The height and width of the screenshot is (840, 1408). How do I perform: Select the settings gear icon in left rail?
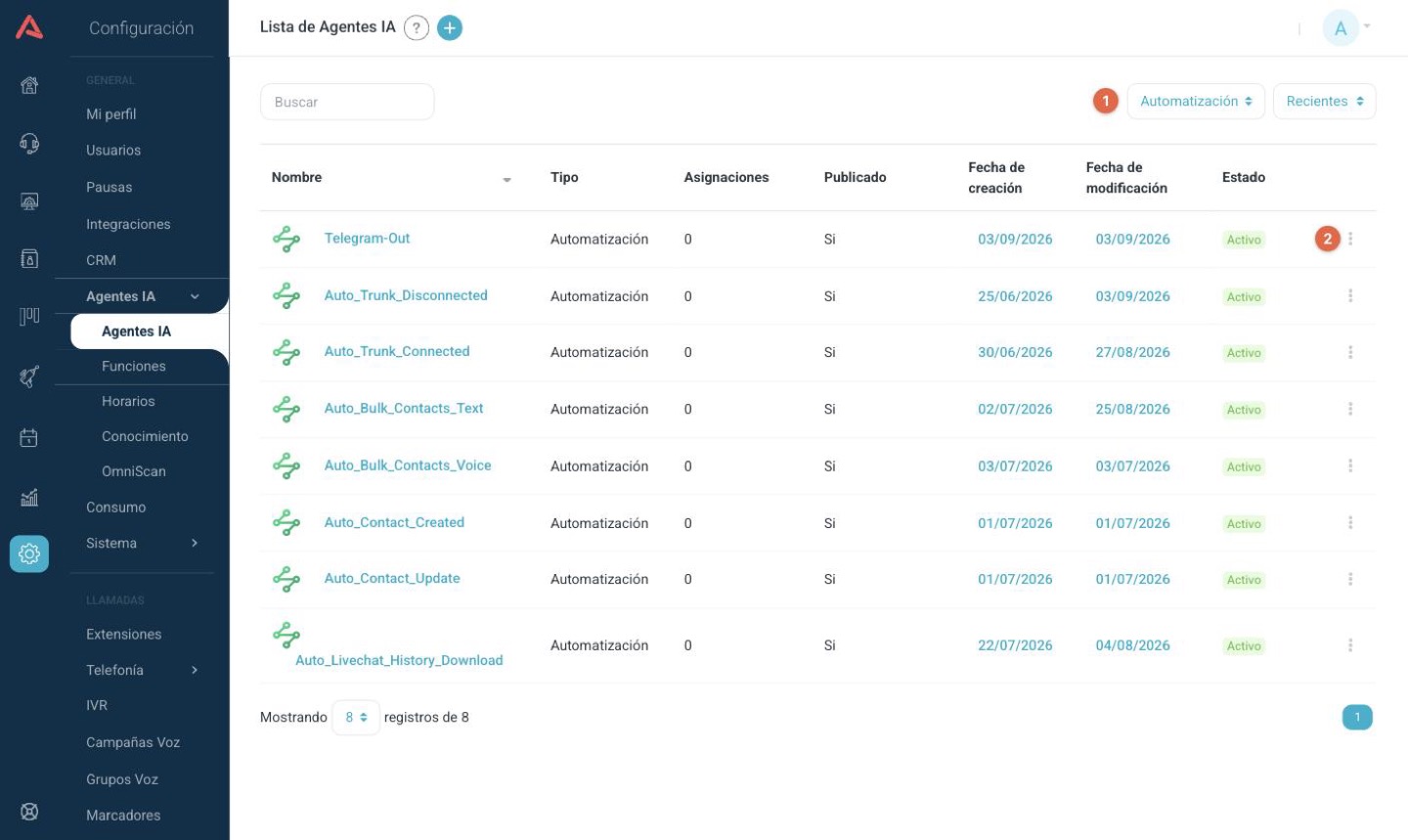tap(29, 553)
